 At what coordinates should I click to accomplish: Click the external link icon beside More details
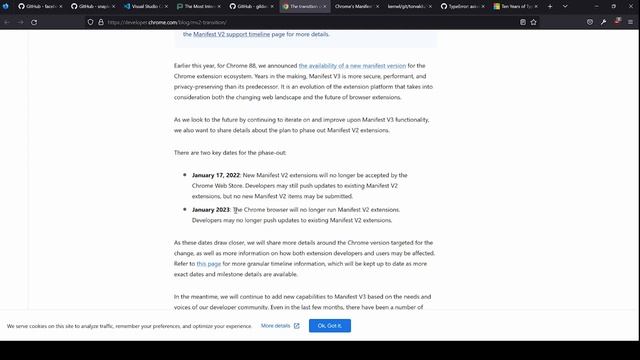(x=297, y=326)
